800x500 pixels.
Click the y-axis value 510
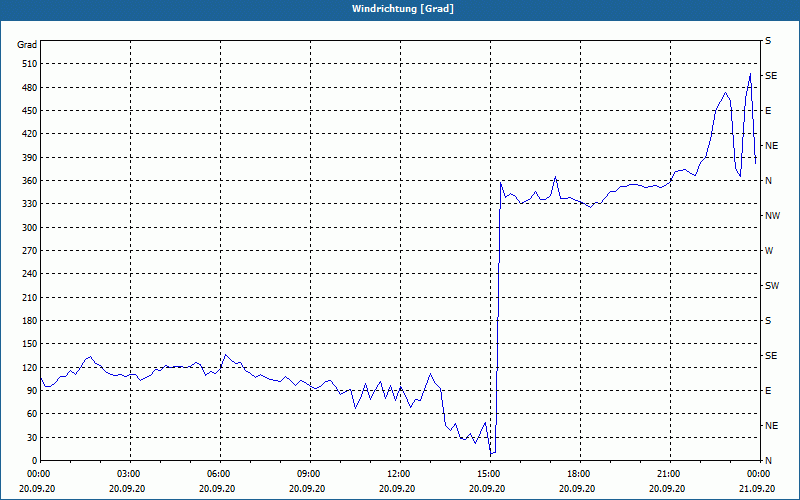(30, 64)
